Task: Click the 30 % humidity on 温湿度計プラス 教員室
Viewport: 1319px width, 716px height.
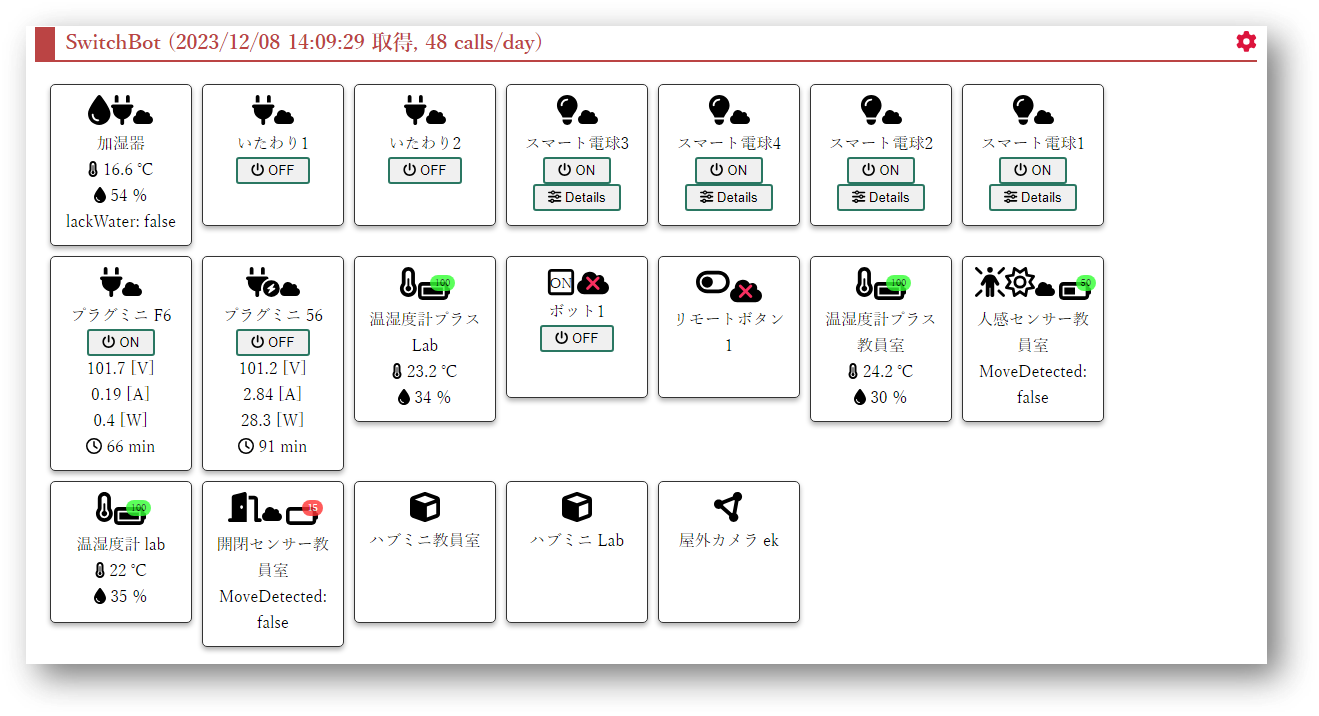Action: (x=881, y=397)
